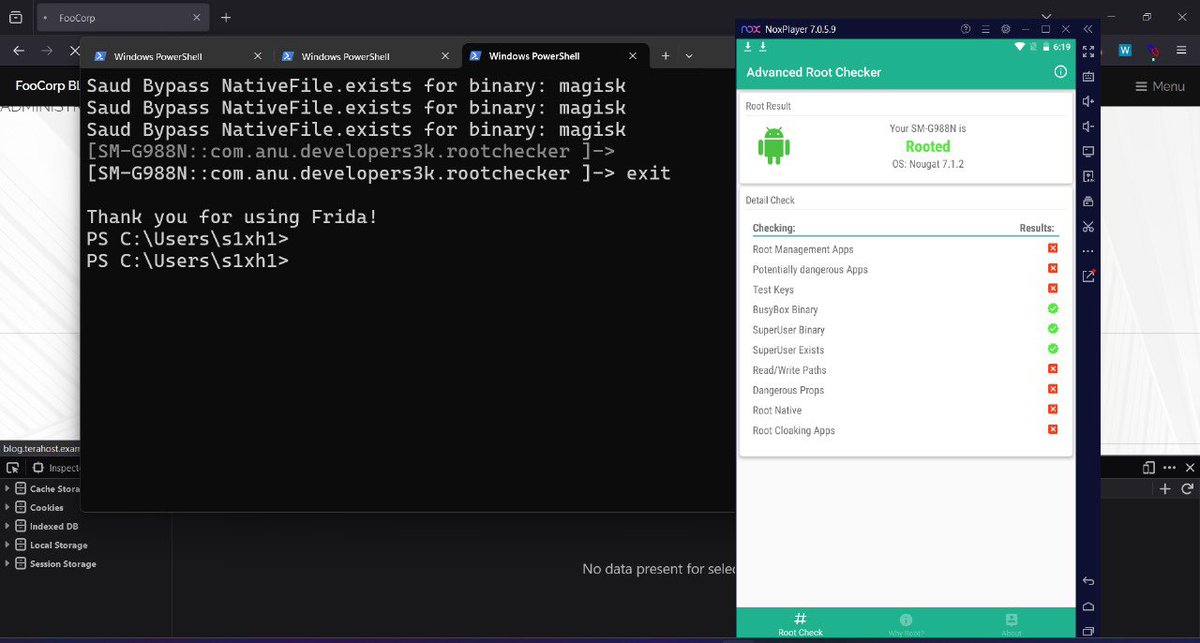
Task: Stop page loading with browser X button
Action: click(x=75, y=50)
